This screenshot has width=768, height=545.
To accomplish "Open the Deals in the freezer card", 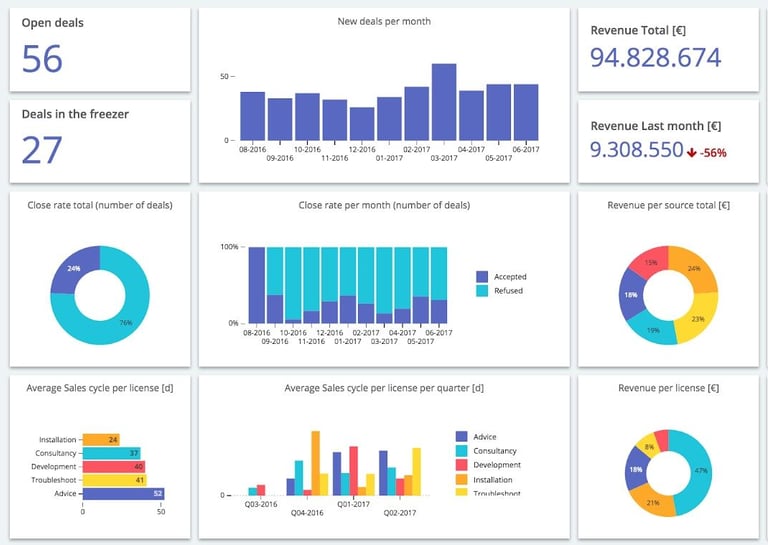I will 100,142.
